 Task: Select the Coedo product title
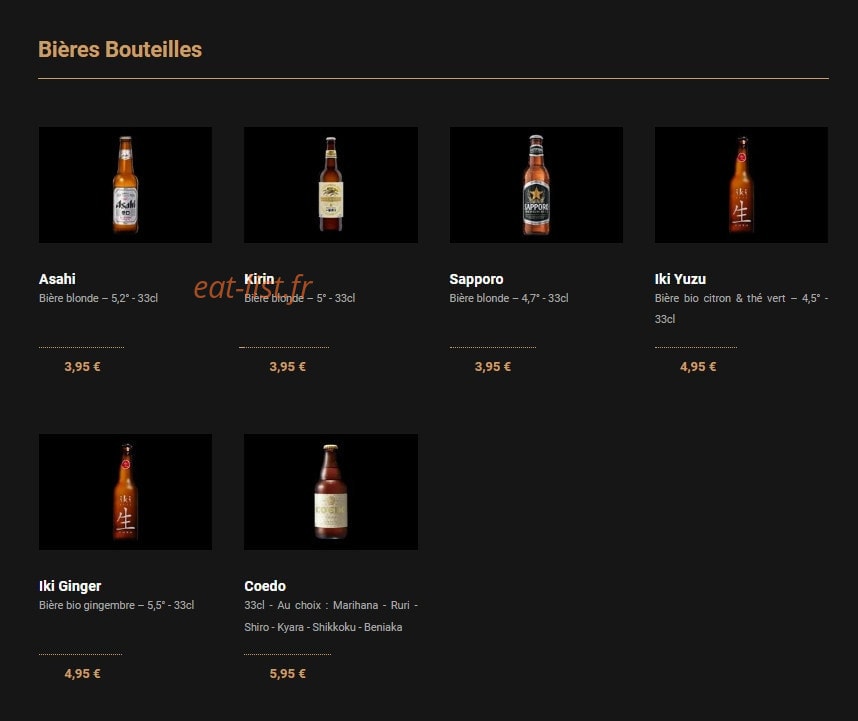[x=265, y=586]
